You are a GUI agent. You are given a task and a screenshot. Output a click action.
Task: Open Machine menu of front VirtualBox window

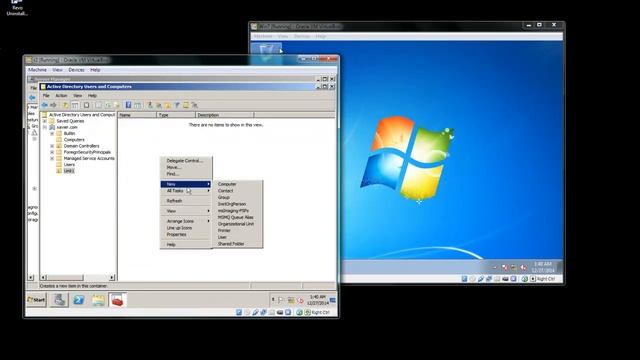click(37, 70)
